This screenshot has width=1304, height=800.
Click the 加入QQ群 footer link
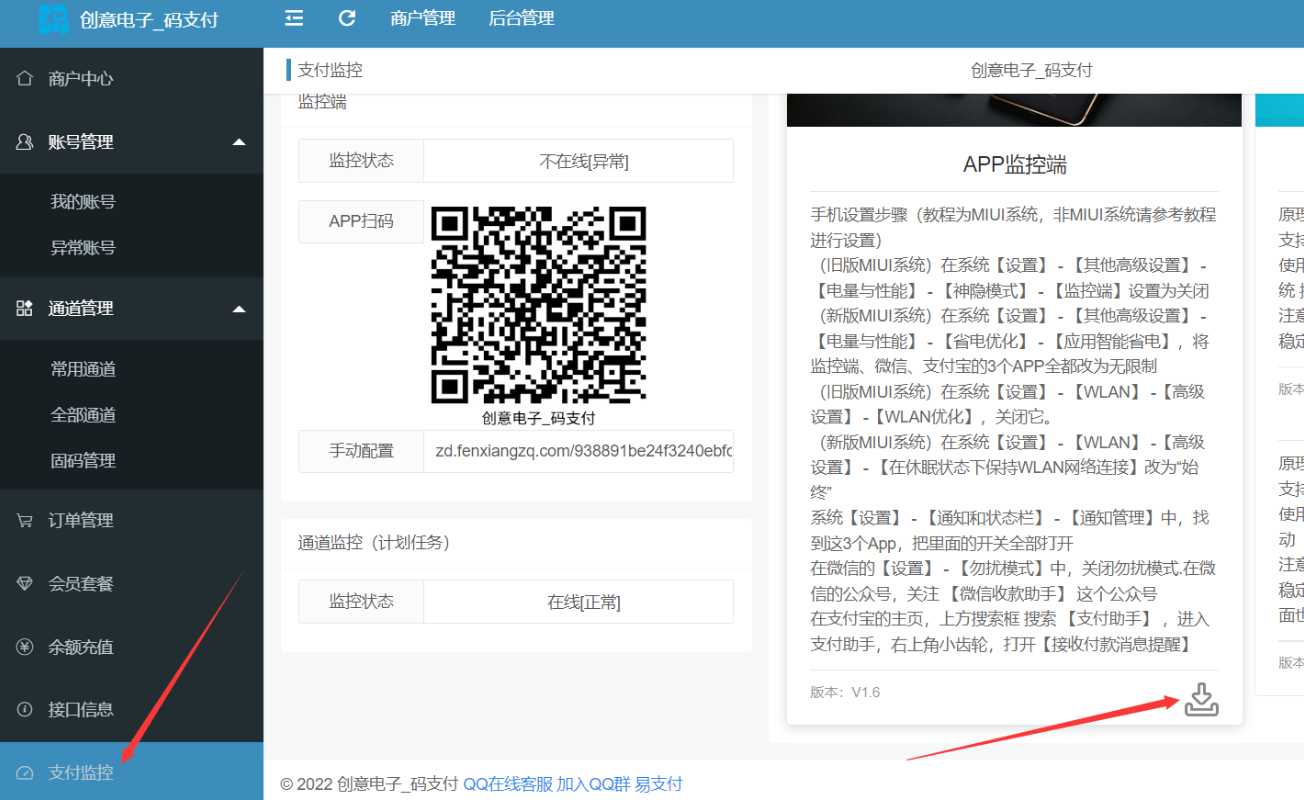594,784
